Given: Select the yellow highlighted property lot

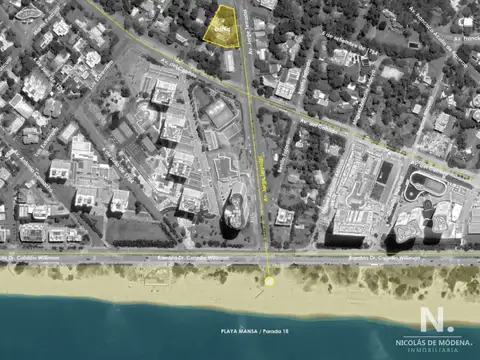Looking at the screenshot, I should [223, 27].
